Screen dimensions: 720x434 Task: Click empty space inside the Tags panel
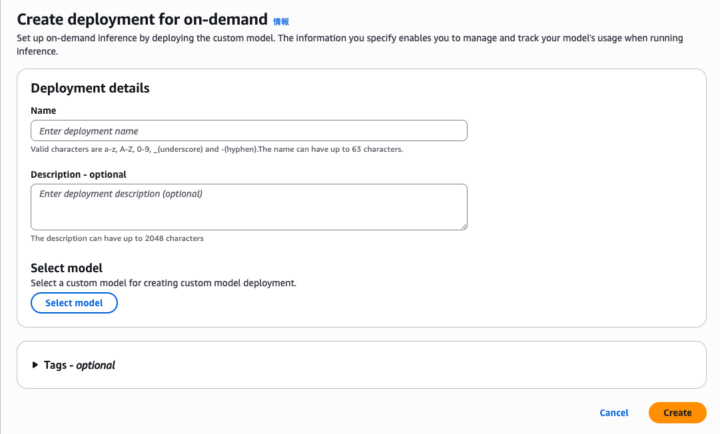tap(400, 365)
